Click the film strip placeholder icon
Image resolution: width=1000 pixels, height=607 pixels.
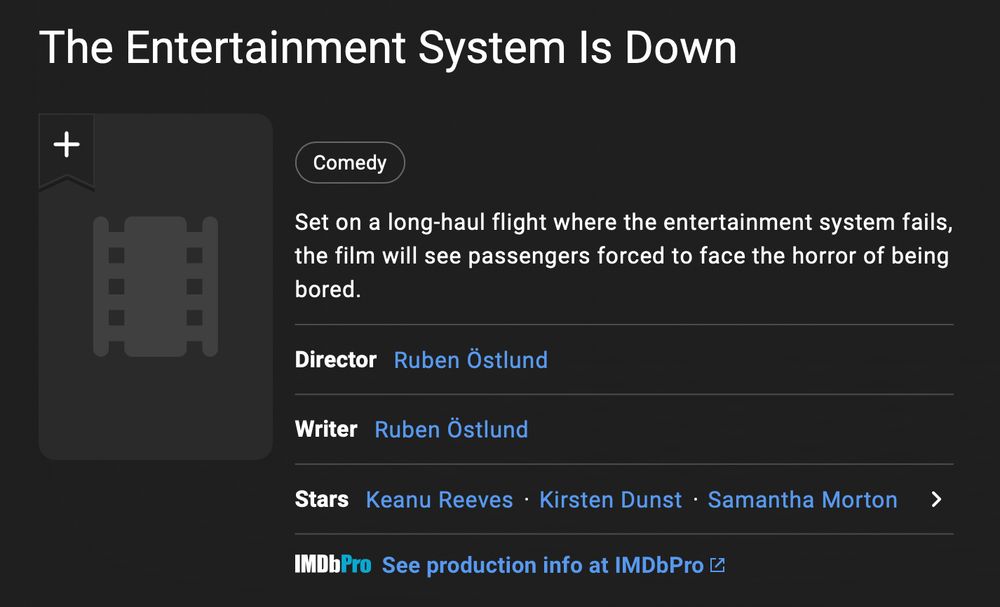coord(156,286)
